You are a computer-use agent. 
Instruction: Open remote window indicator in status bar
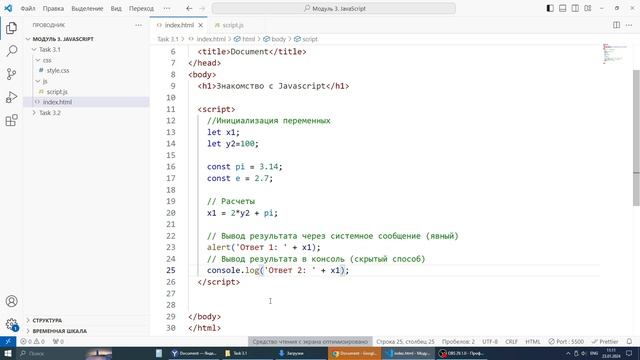point(8,341)
